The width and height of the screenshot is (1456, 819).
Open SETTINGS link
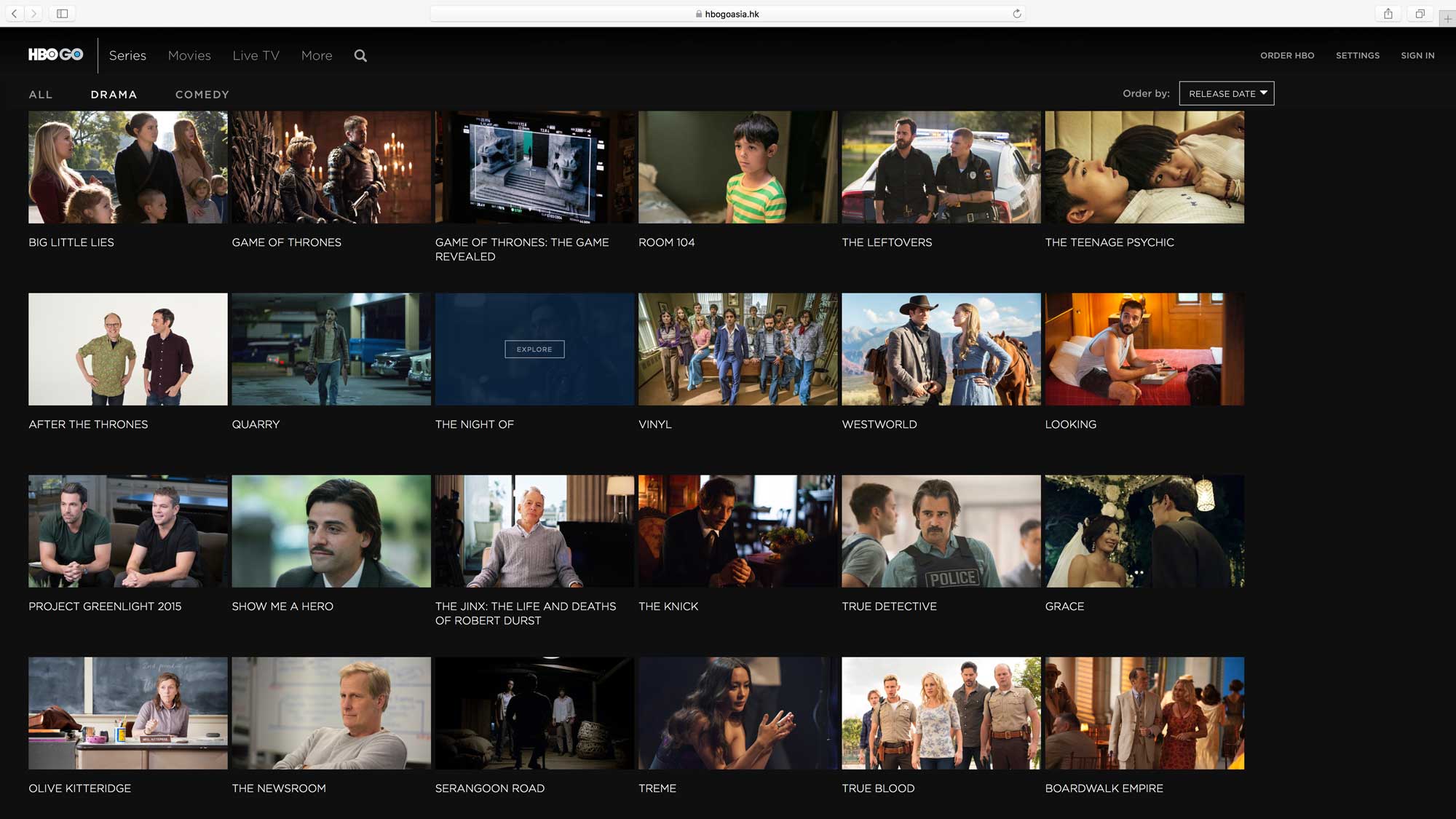[x=1357, y=55]
